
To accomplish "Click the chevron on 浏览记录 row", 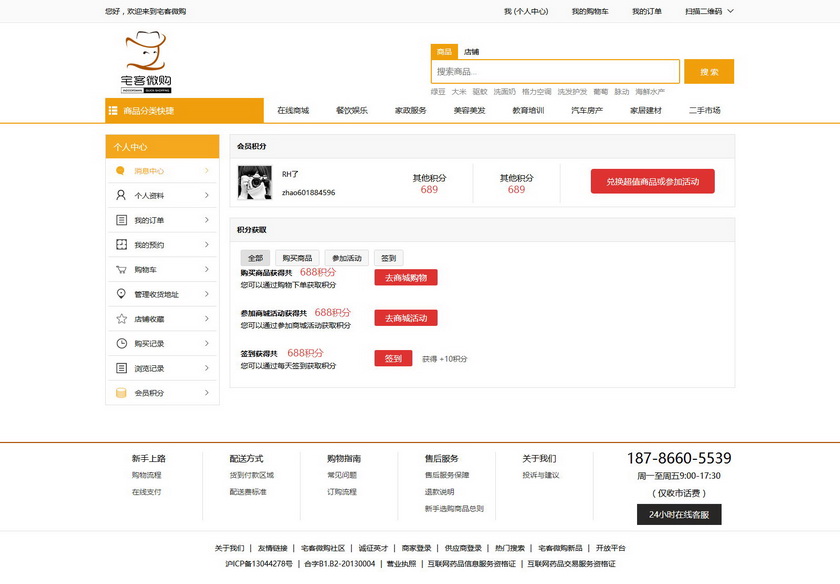I will pos(207,368).
